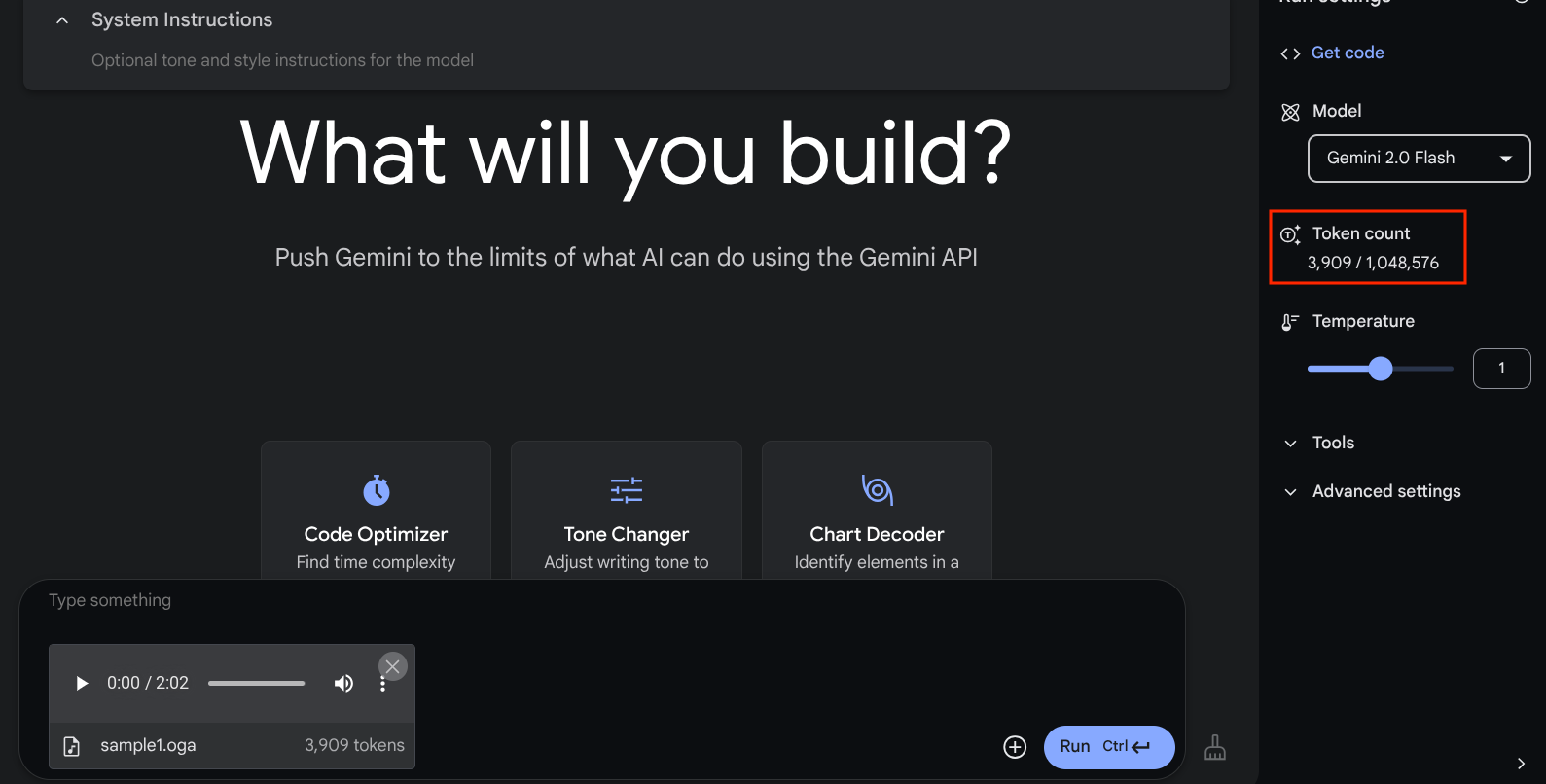1546x784 pixels.
Task: Click the add attachment plus icon
Action: click(x=1015, y=746)
